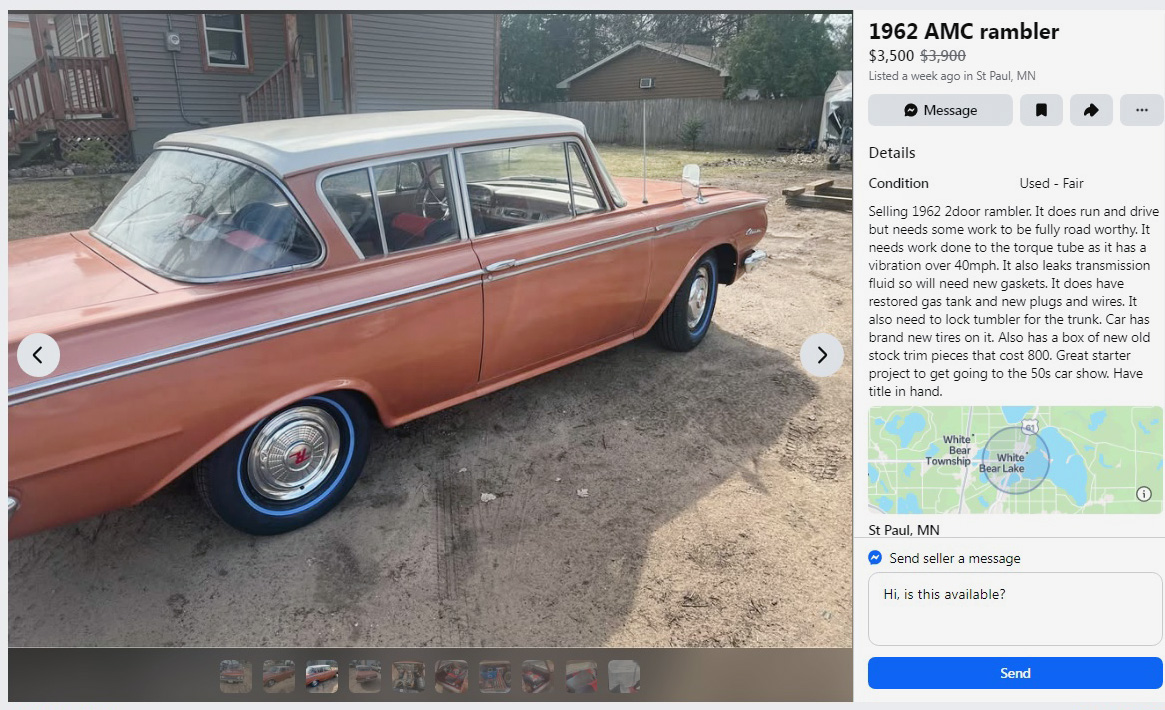Go to the next photo
Viewport: 1165px width, 710px height.
(x=821, y=355)
